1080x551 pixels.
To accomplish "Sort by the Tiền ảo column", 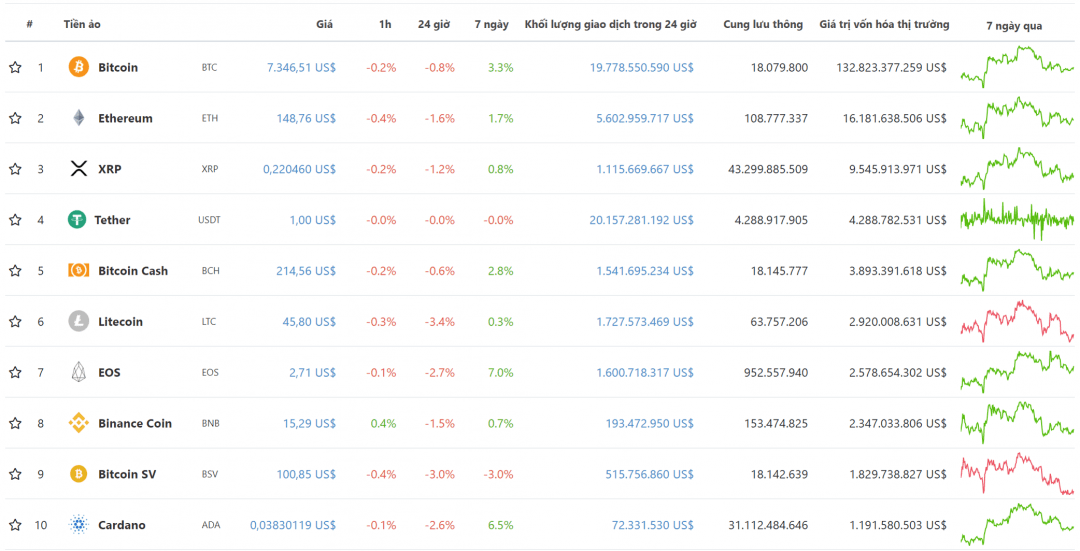I will (82, 24).
